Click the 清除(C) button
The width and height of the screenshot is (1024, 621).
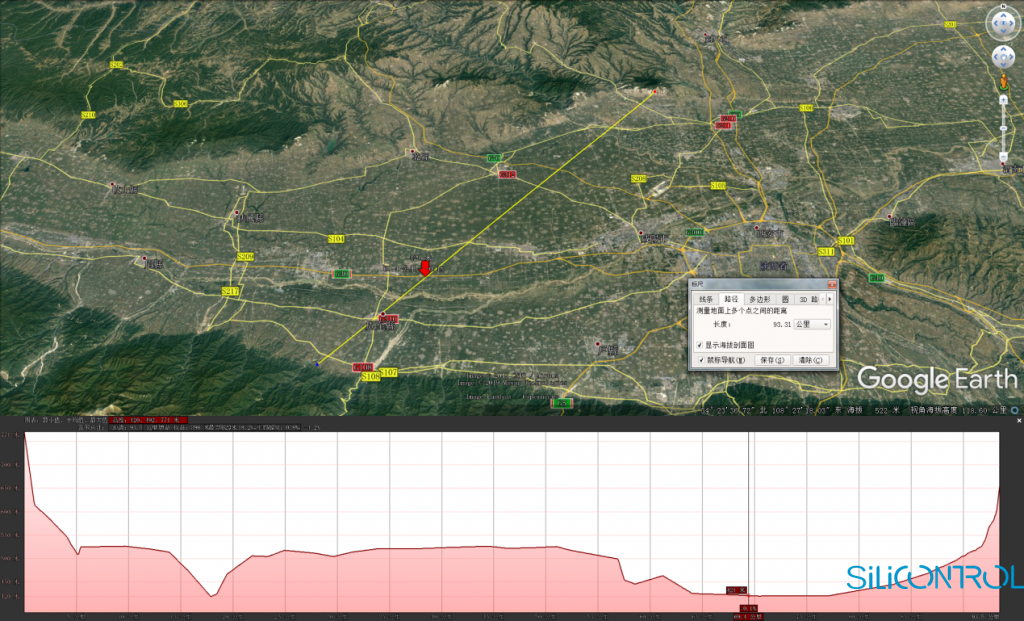810,360
